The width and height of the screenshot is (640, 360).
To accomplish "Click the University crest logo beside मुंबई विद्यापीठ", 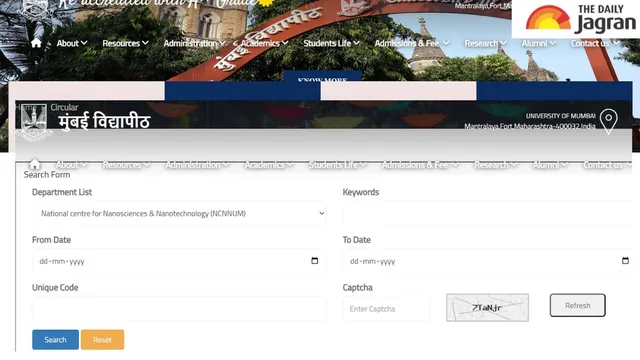I will 34,122.
